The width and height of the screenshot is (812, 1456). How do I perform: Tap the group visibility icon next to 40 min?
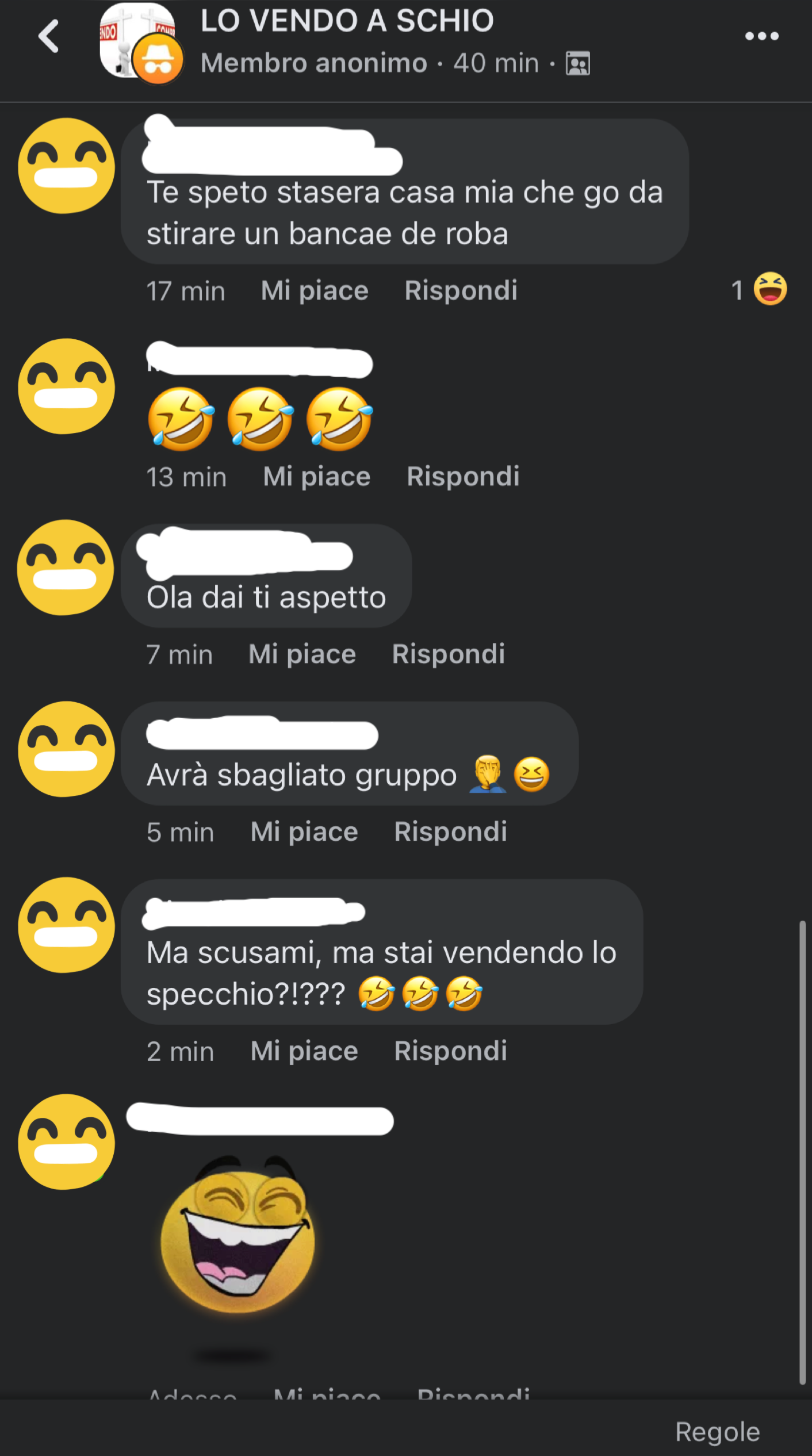tap(578, 63)
